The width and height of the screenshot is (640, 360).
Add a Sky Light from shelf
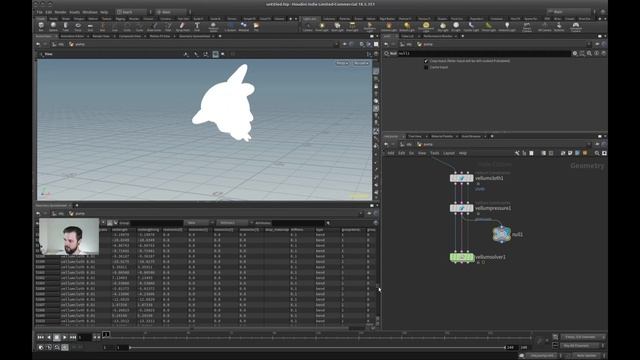pyautogui.click(x=443, y=27)
